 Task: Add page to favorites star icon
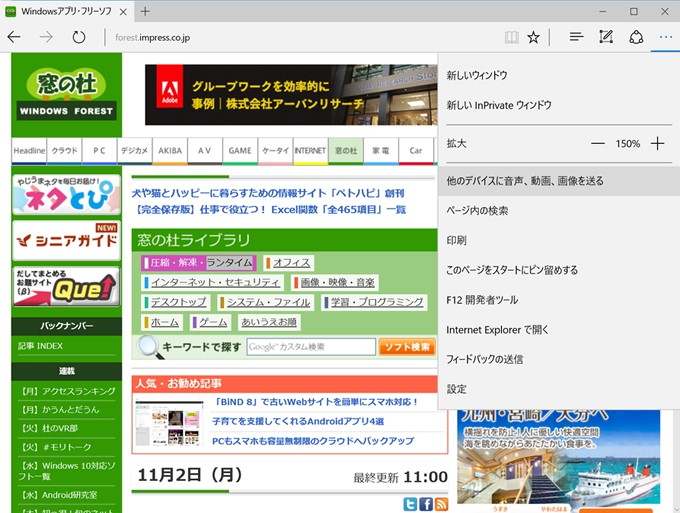[533, 37]
